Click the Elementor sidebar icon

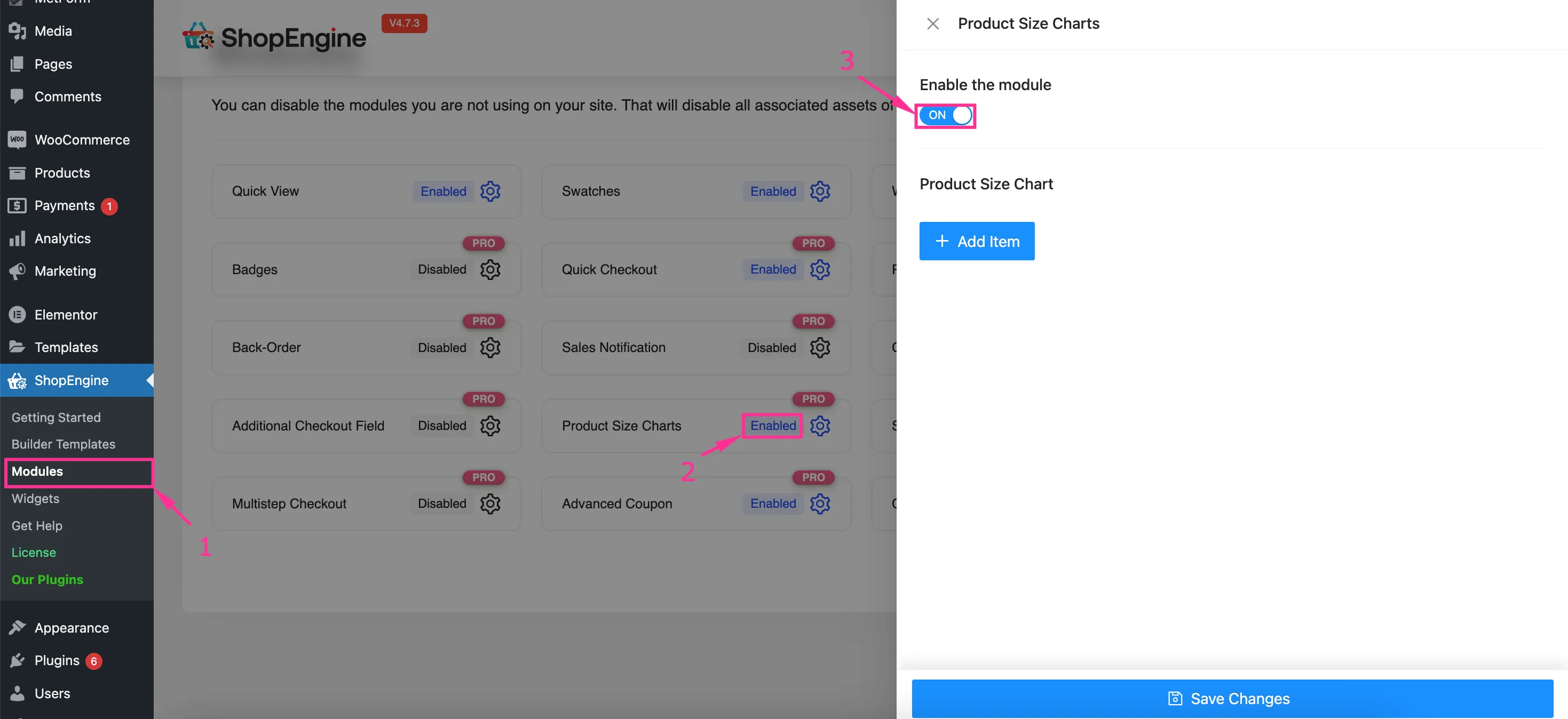tap(17, 315)
